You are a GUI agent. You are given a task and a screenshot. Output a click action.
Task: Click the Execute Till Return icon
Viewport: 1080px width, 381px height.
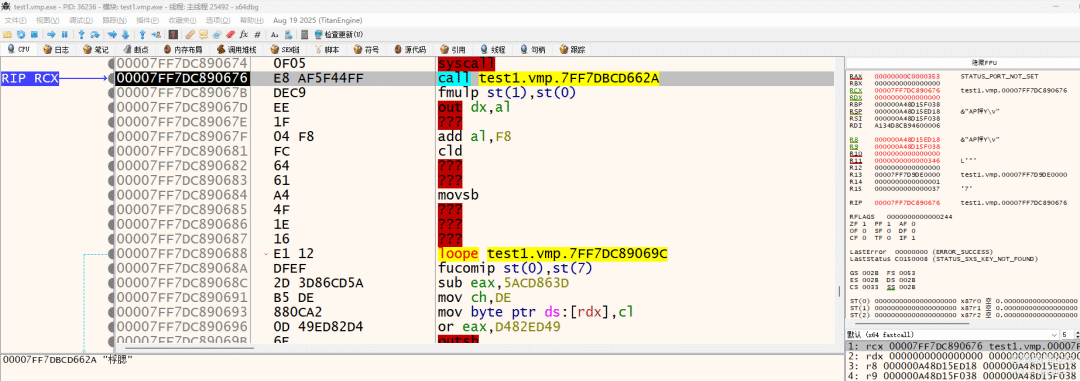coord(142,34)
